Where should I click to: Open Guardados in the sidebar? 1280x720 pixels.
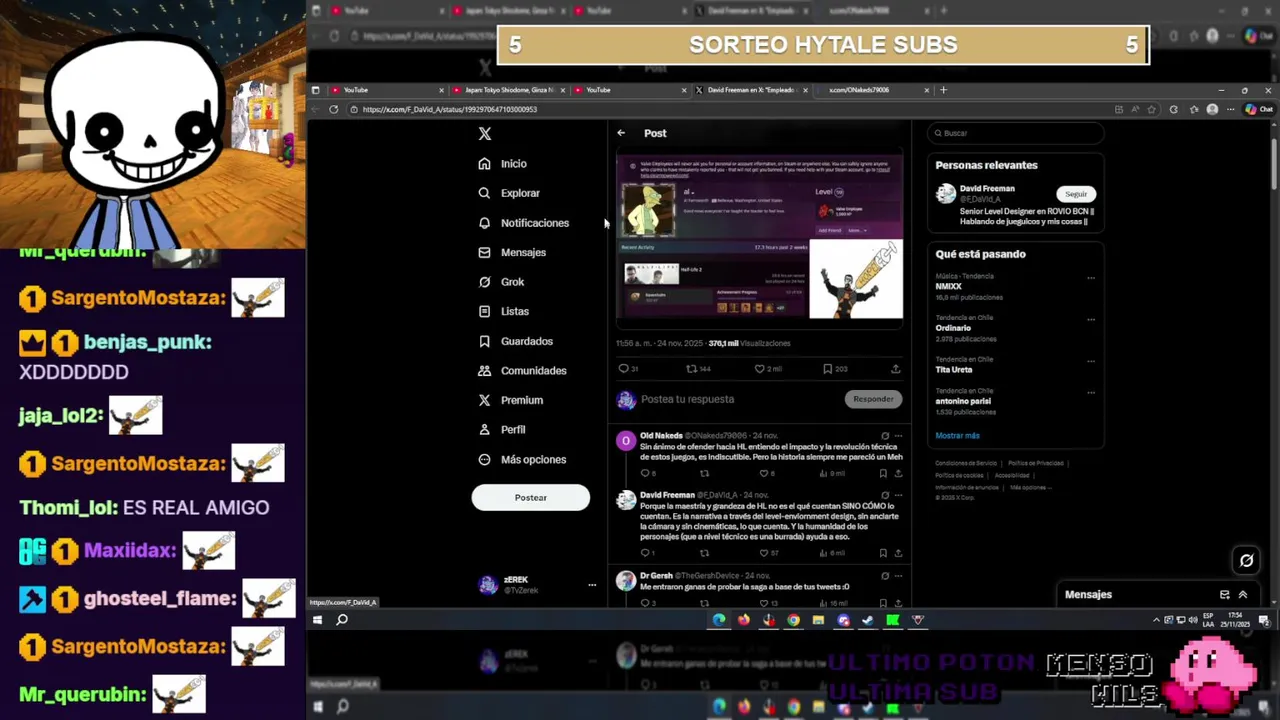pos(515,341)
